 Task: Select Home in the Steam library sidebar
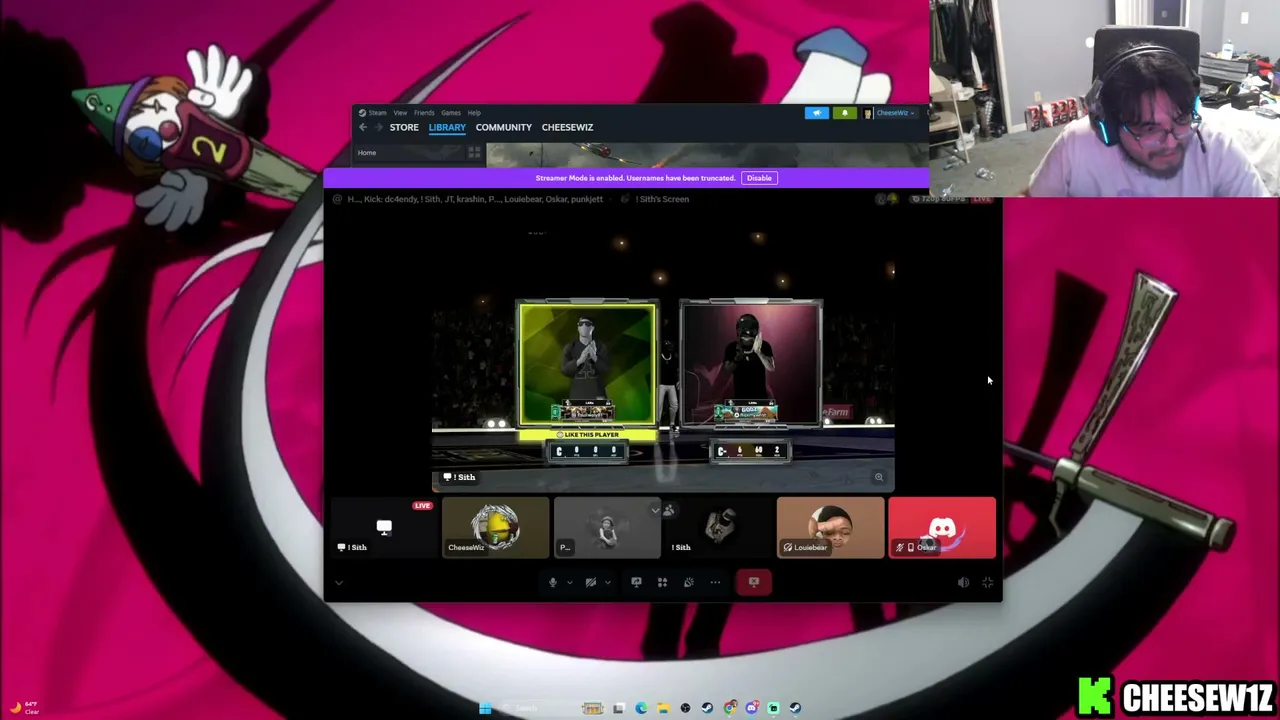[x=367, y=153]
